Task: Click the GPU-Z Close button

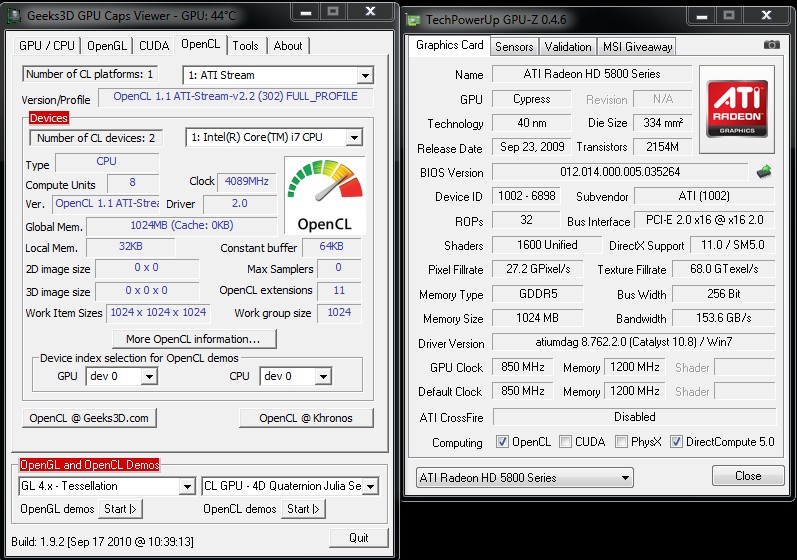Action: click(x=748, y=476)
